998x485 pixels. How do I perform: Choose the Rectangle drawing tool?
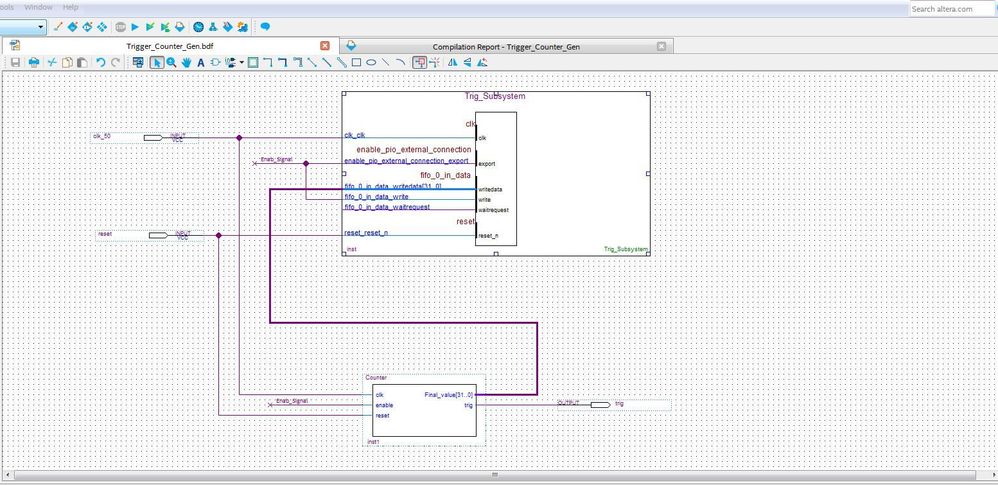355,62
